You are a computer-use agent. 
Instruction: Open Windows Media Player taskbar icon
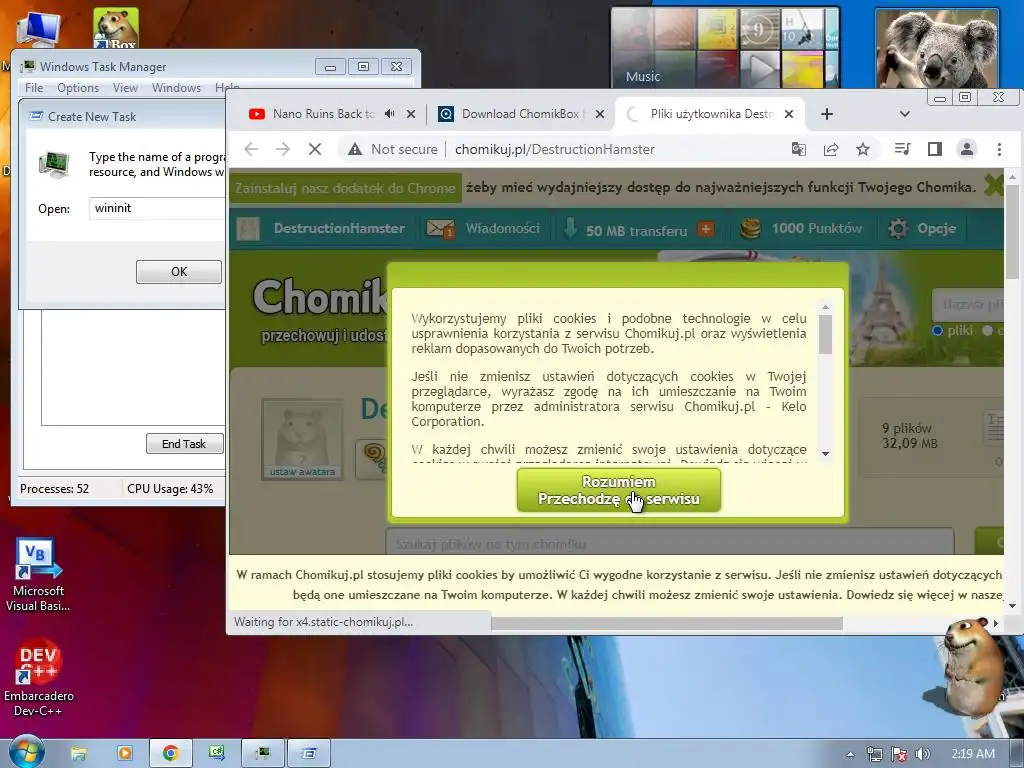click(x=124, y=754)
